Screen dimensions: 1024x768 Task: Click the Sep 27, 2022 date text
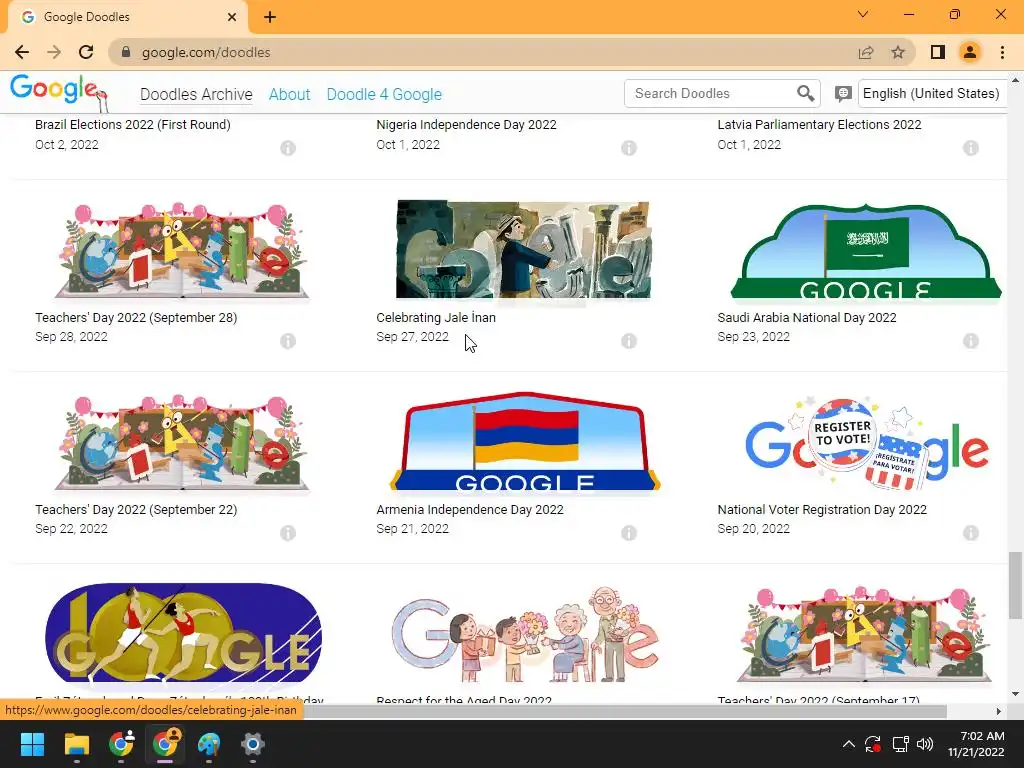[412, 337]
